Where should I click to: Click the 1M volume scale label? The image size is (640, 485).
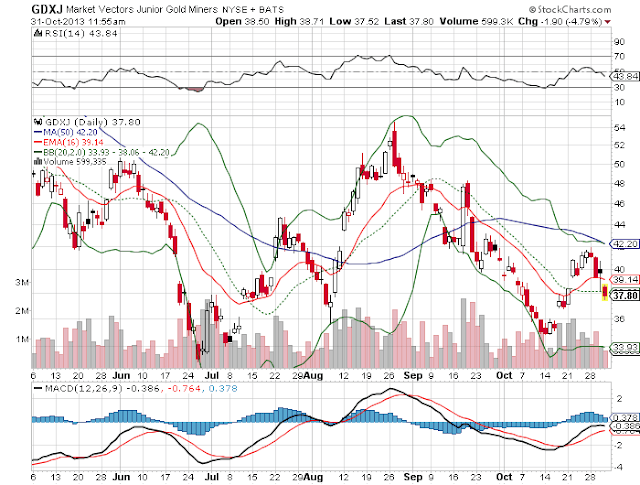click(22, 339)
